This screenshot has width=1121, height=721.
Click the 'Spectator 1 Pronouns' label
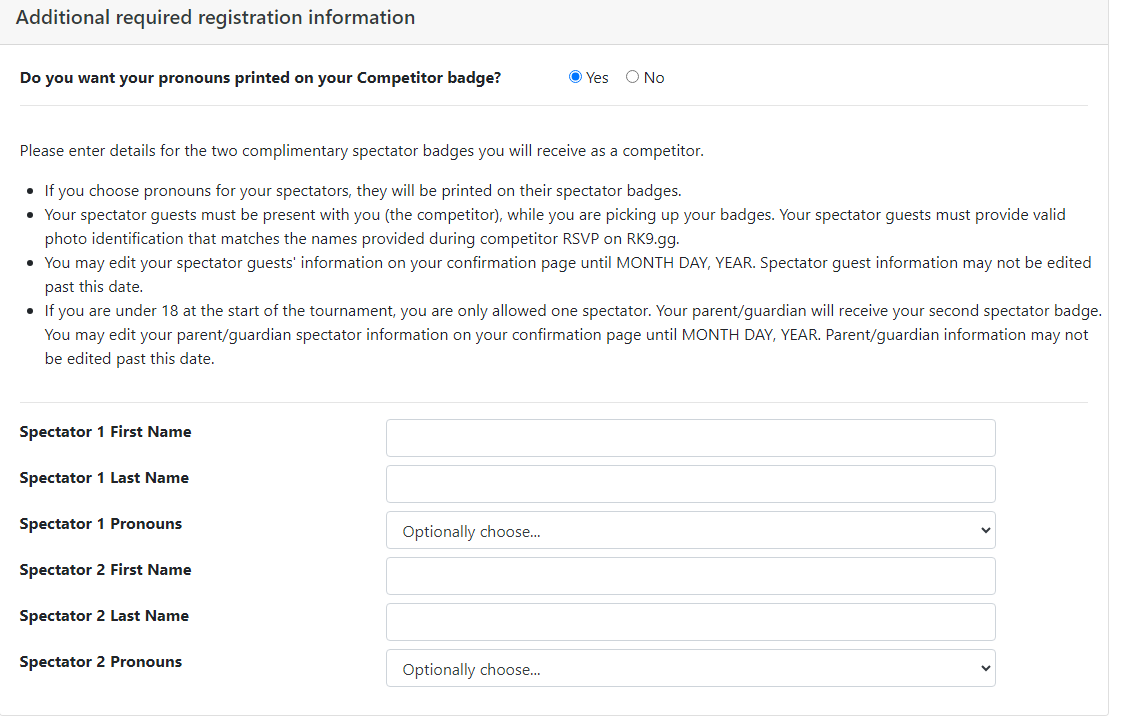pyautogui.click(x=101, y=524)
